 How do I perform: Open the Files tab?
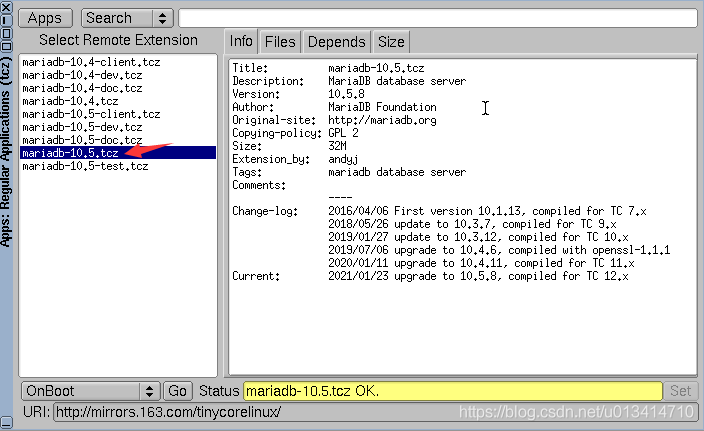pyautogui.click(x=280, y=41)
